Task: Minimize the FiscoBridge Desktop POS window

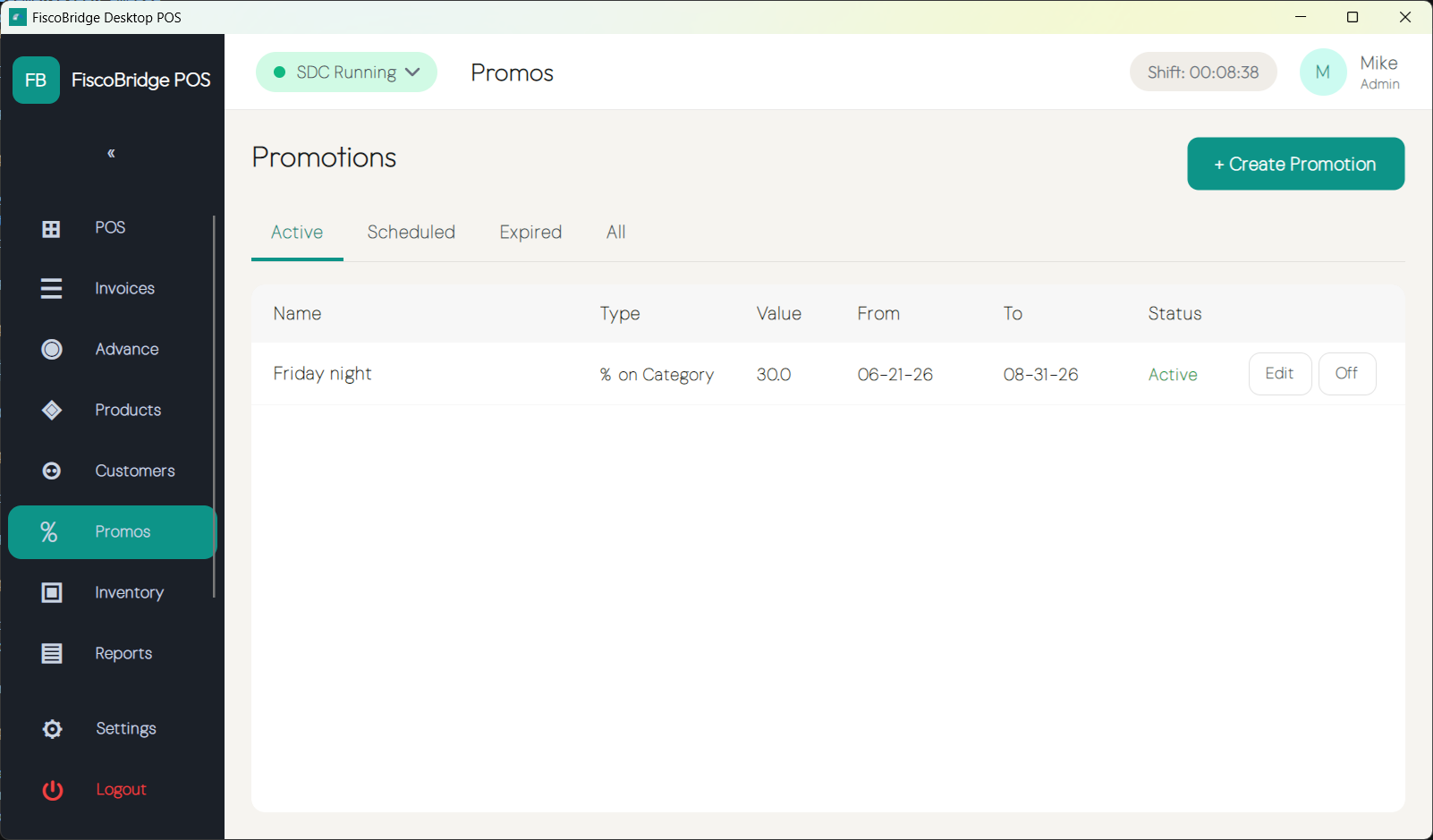Action: 1301,17
